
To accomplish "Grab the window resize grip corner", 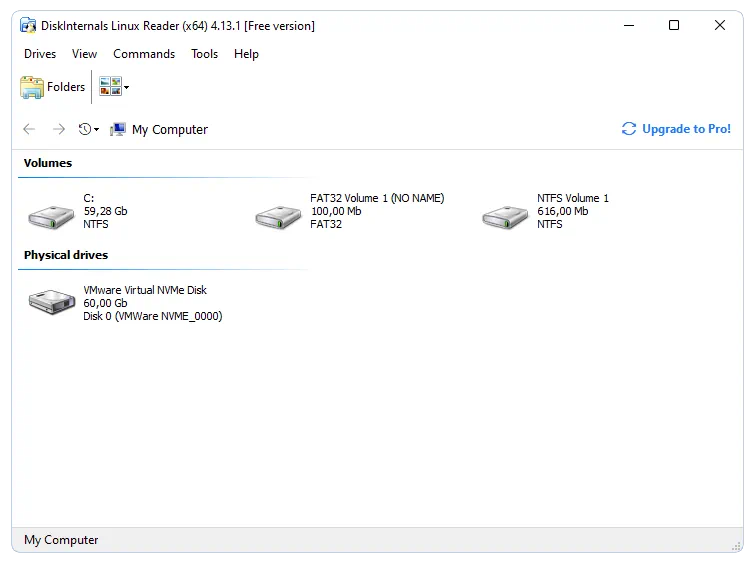I will click(737, 546).
